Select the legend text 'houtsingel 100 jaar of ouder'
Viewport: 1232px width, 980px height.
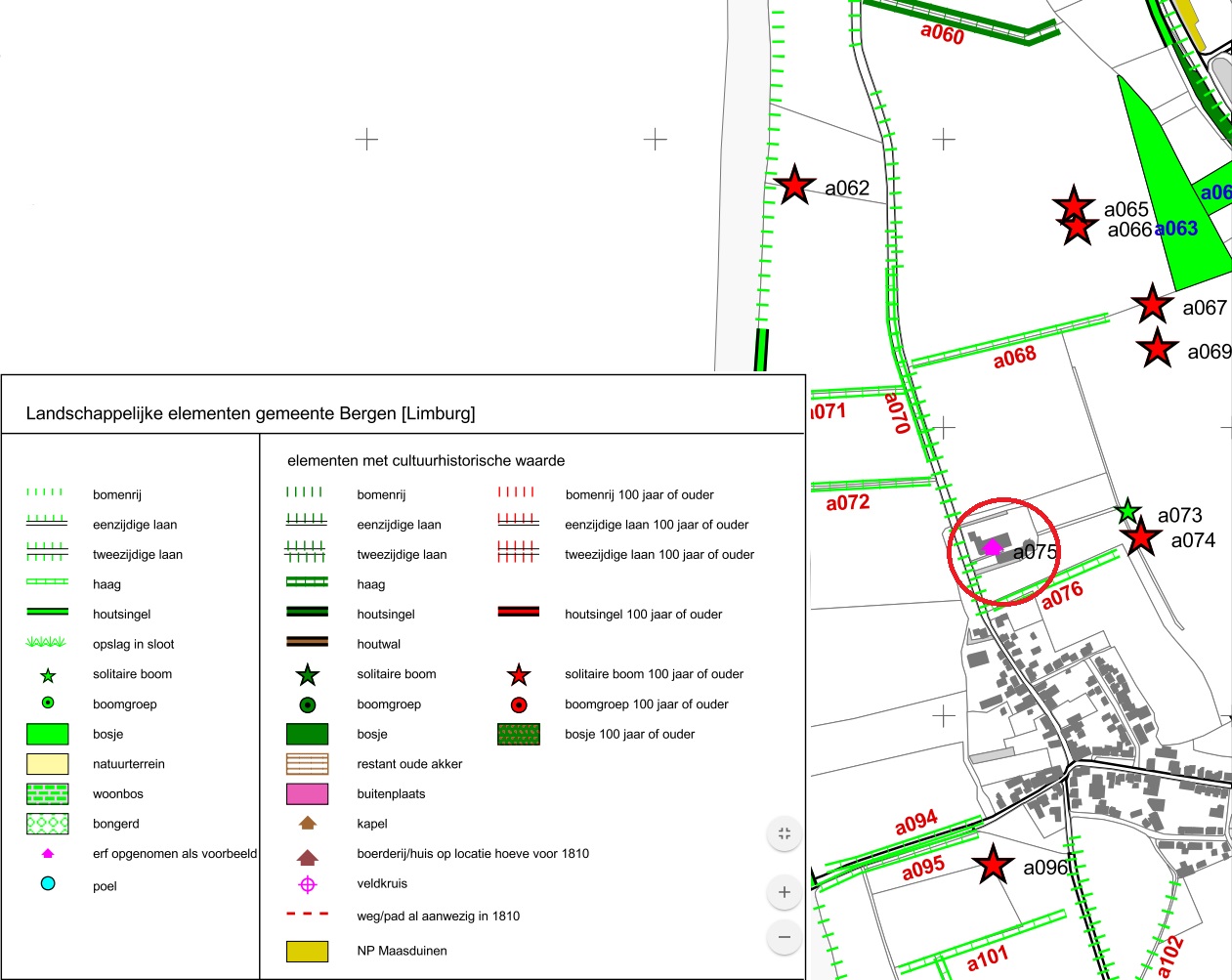(644, 615)
